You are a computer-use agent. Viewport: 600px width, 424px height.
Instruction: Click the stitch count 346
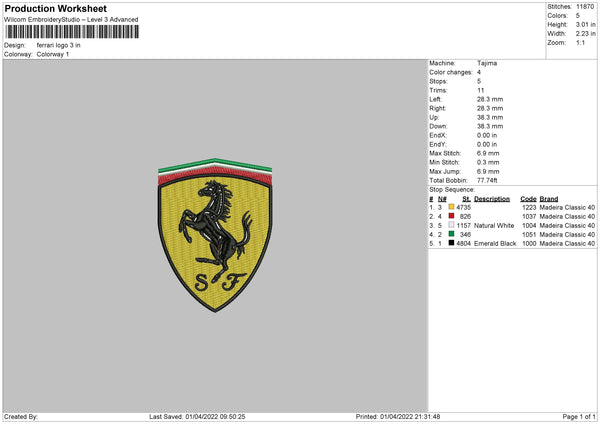[x=465, y=234]
